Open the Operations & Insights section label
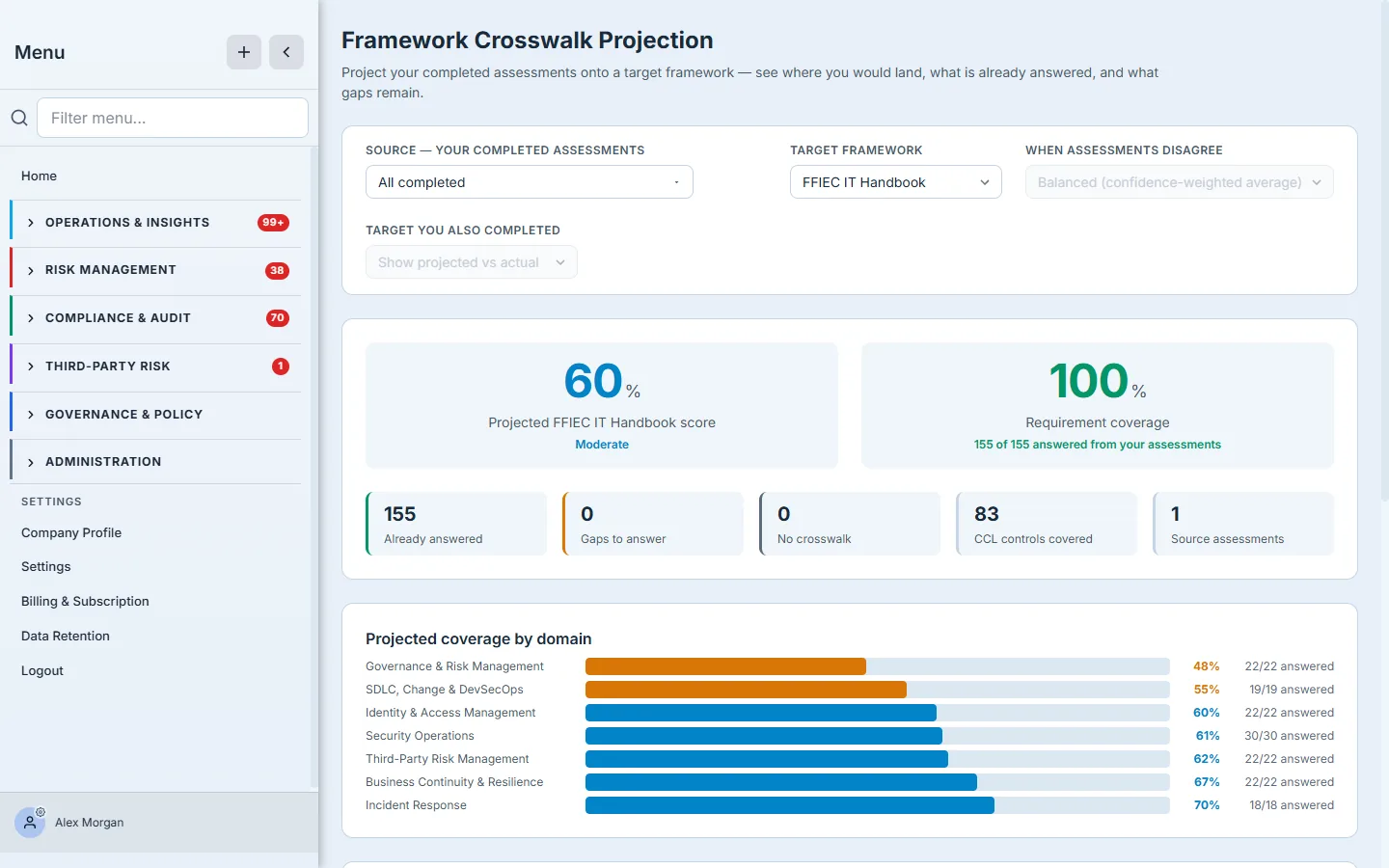 (x=127, y=223)
